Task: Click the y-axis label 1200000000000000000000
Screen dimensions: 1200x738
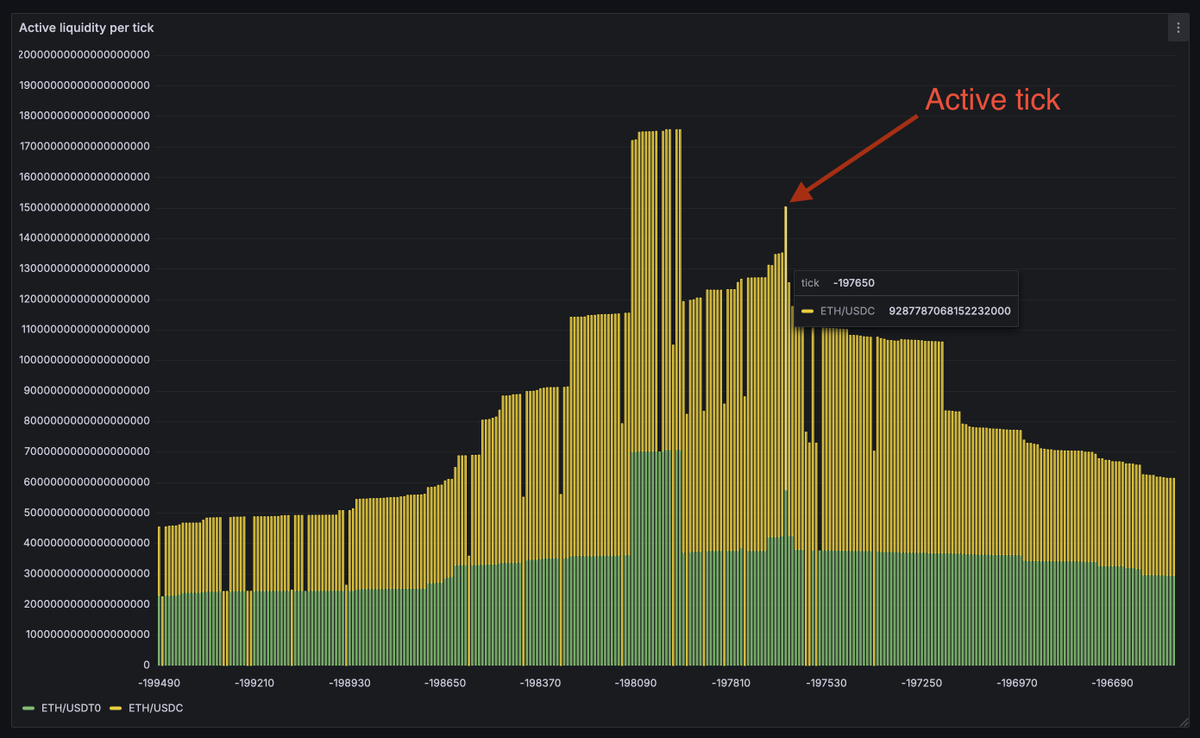Action: [x=85, y=299]
